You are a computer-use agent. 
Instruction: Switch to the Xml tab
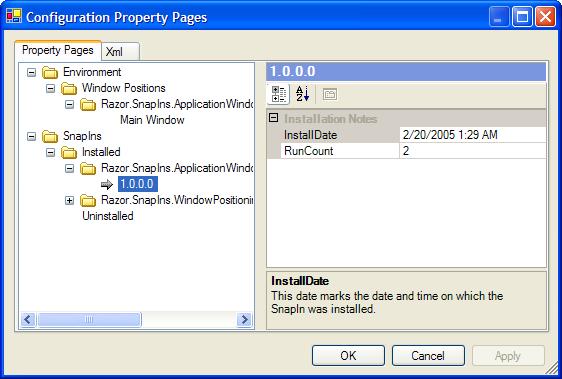[120, 51]
